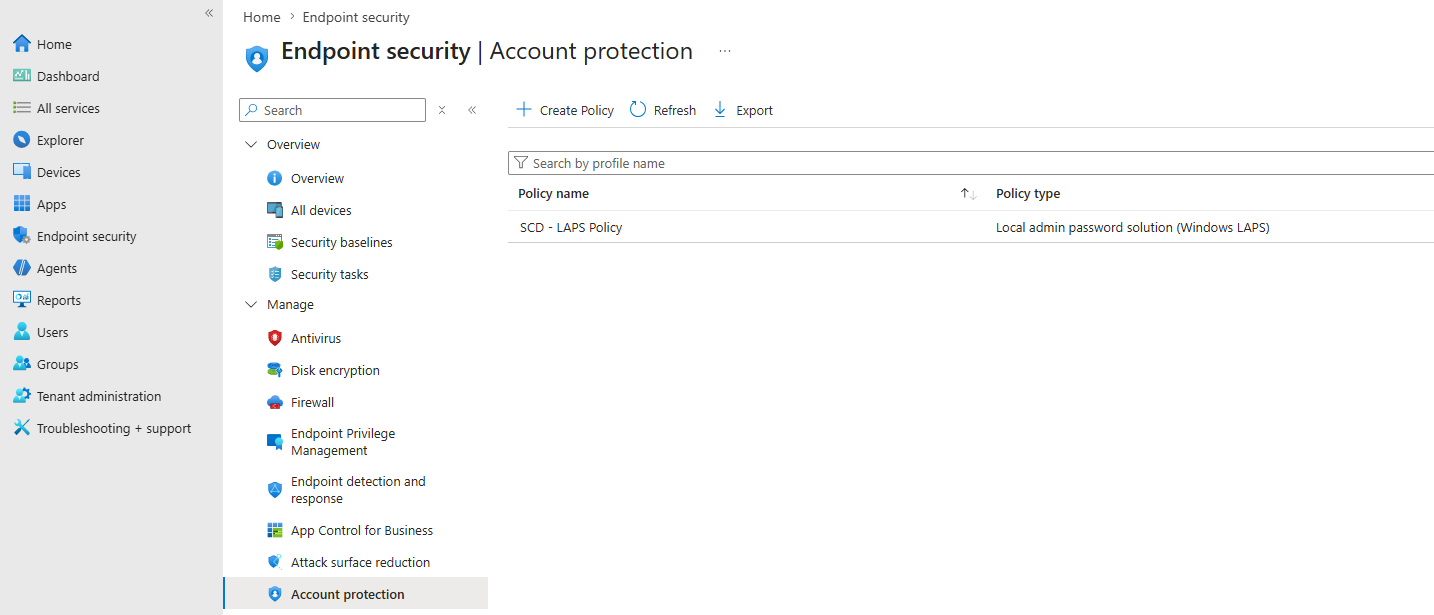Collapse the Overview section chevron
1434x615 pixels.
click(x=251, y=145)
